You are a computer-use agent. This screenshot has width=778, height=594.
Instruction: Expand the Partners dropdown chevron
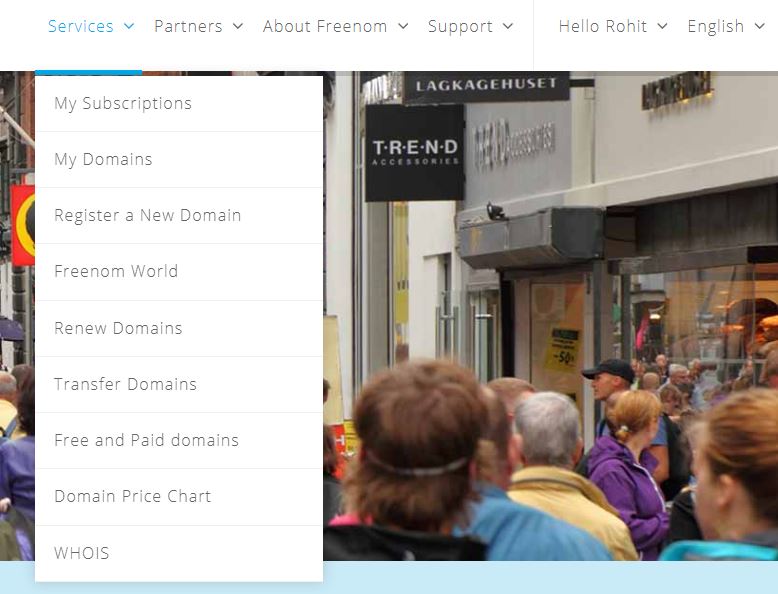tap(238, 26)
